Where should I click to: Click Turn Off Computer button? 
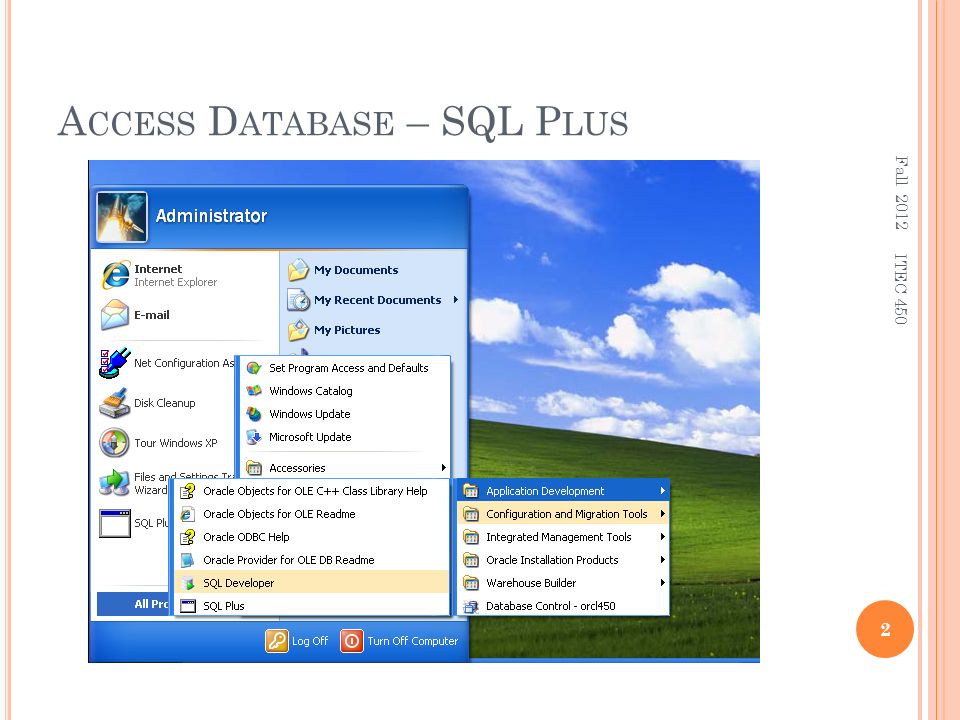399,641
